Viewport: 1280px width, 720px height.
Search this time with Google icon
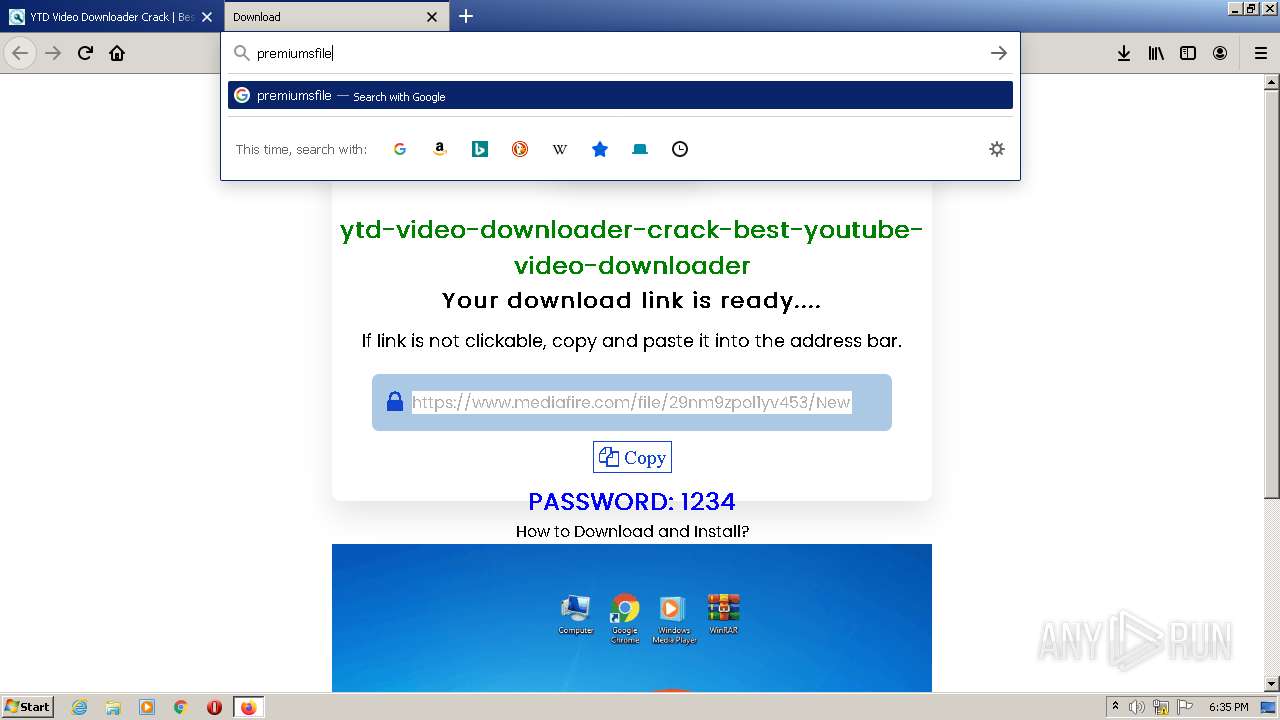click(400, 149)
